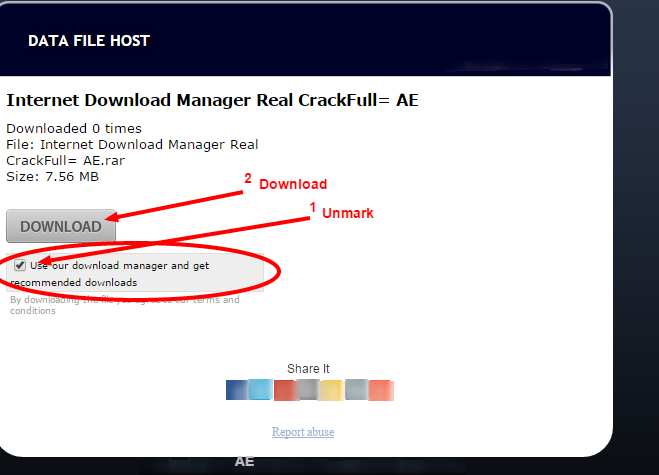659x475 pixels.
Task: Click the salmon-orange share icon
Action: point(381,390)
